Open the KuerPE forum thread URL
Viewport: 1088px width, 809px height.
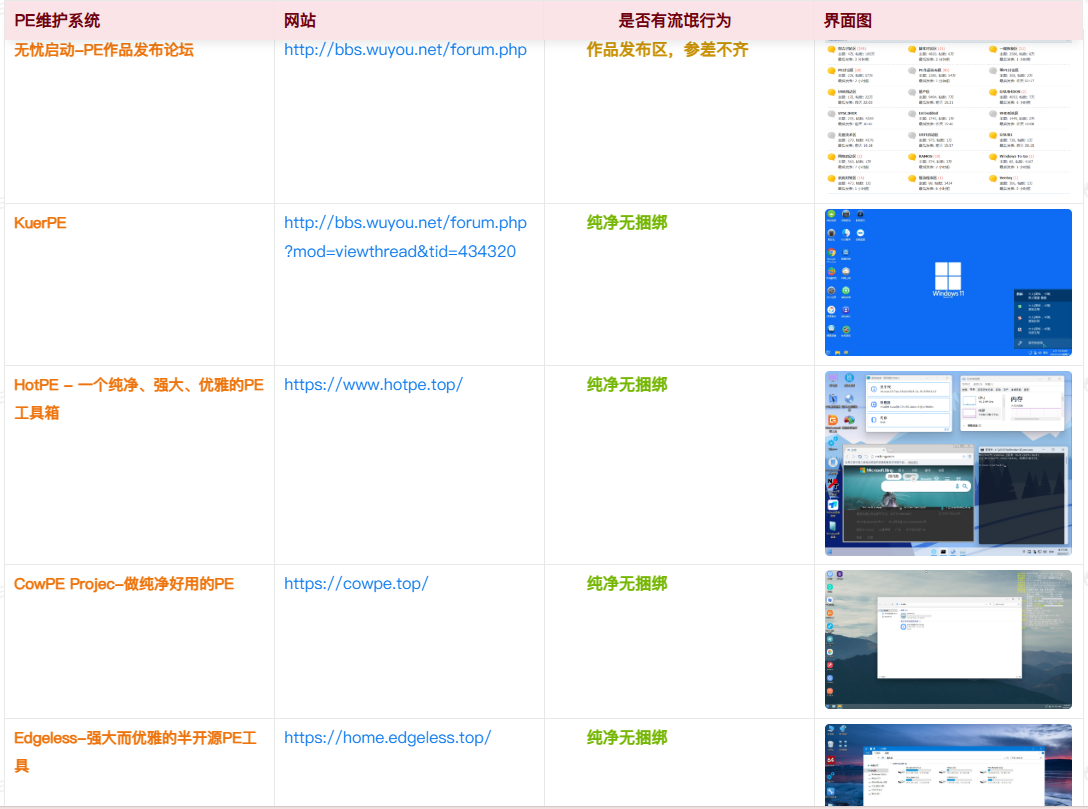405,237
